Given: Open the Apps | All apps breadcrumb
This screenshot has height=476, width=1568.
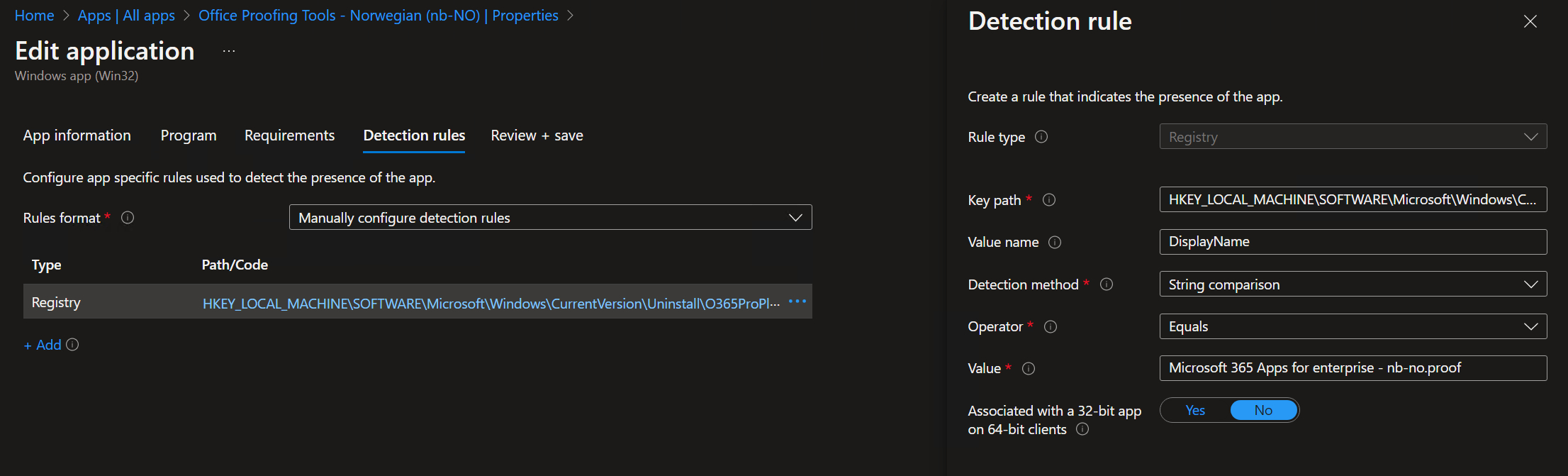Looking at the screenshot, I should (x=126, y=16).
